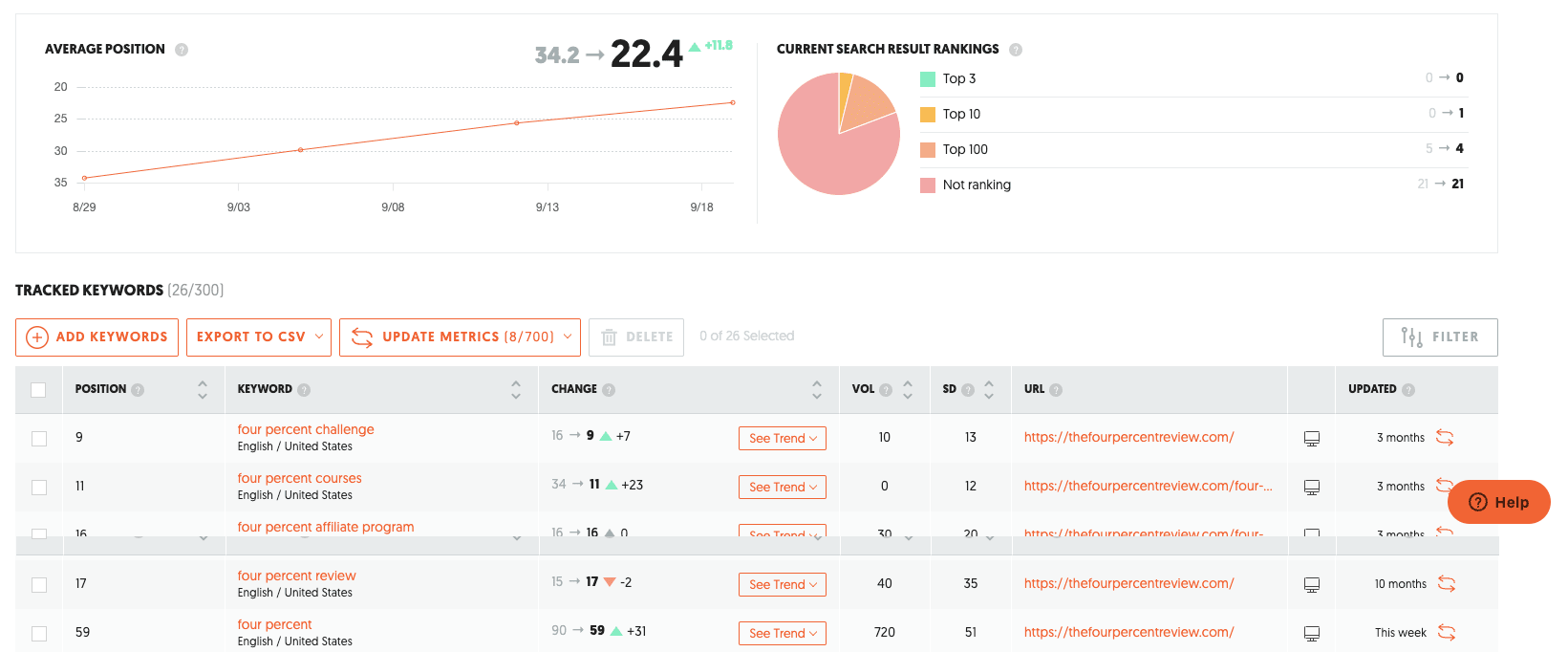Select all keywords with the header checkbox
The height and width of the screenshot is (652, 1568).
[x=38, y=390]
